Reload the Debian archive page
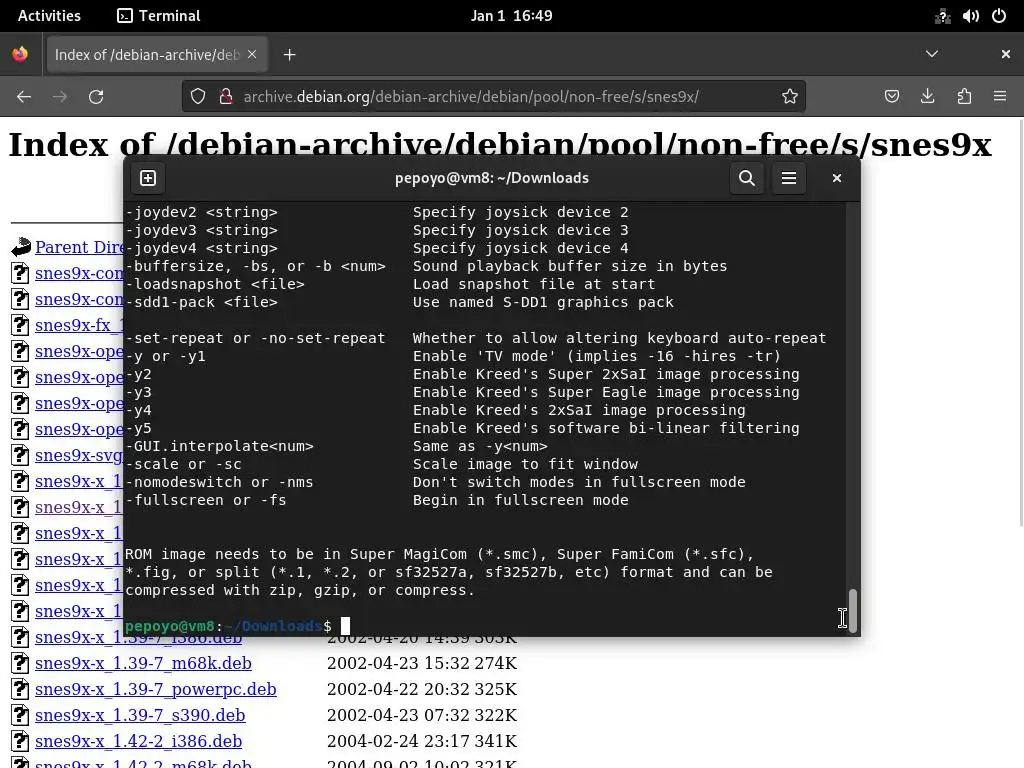1024x768 pixels. click(x=96, y=97)
